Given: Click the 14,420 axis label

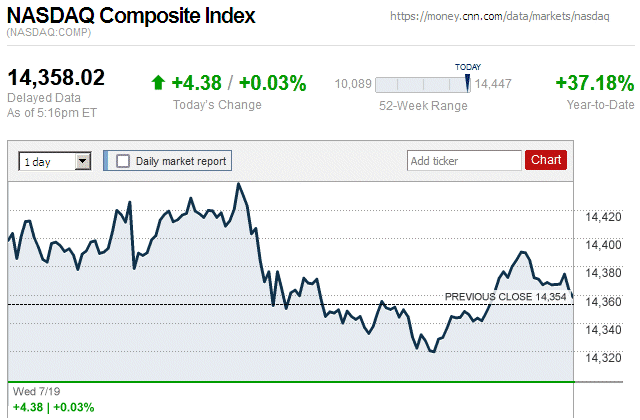Looking at the screenshot, I should 601,217.
